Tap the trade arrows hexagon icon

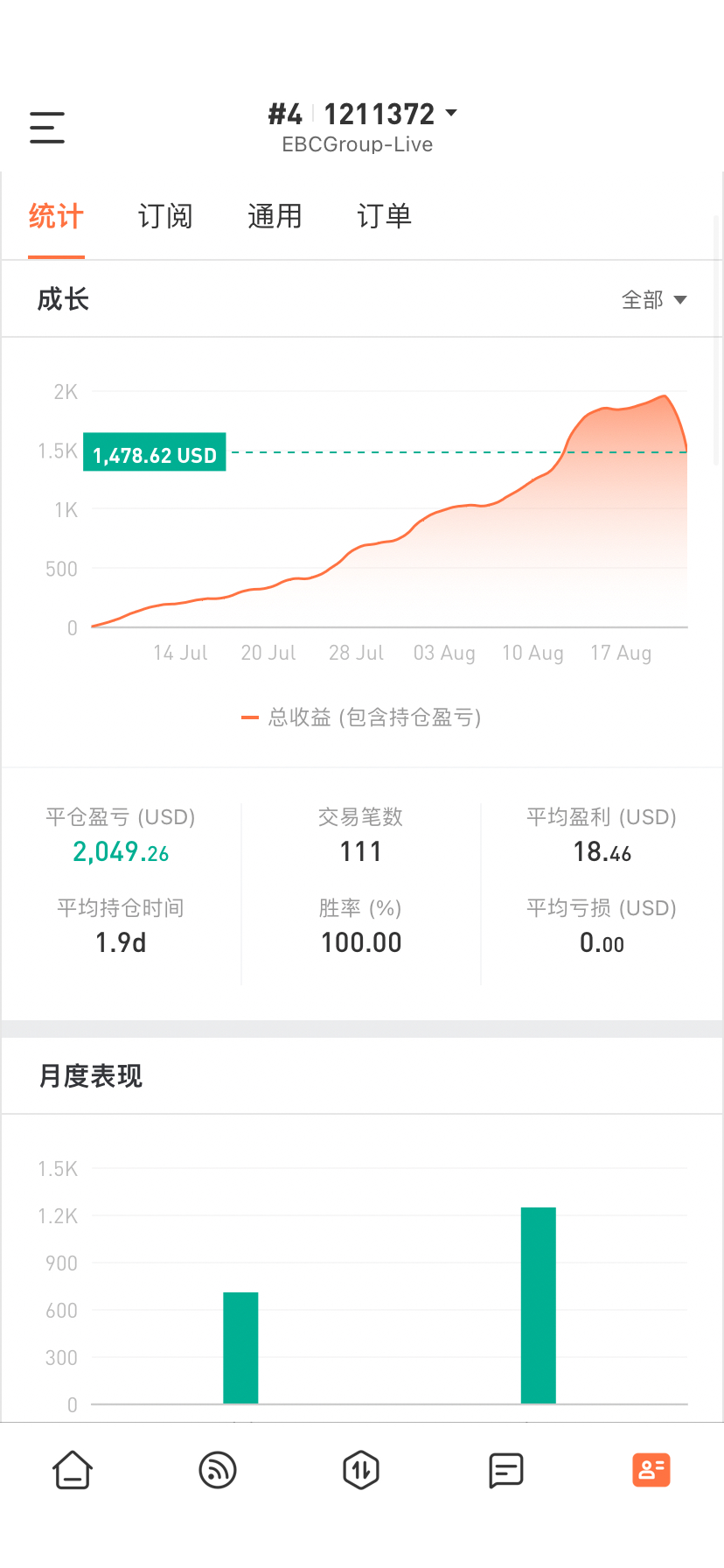(361, 1470)
